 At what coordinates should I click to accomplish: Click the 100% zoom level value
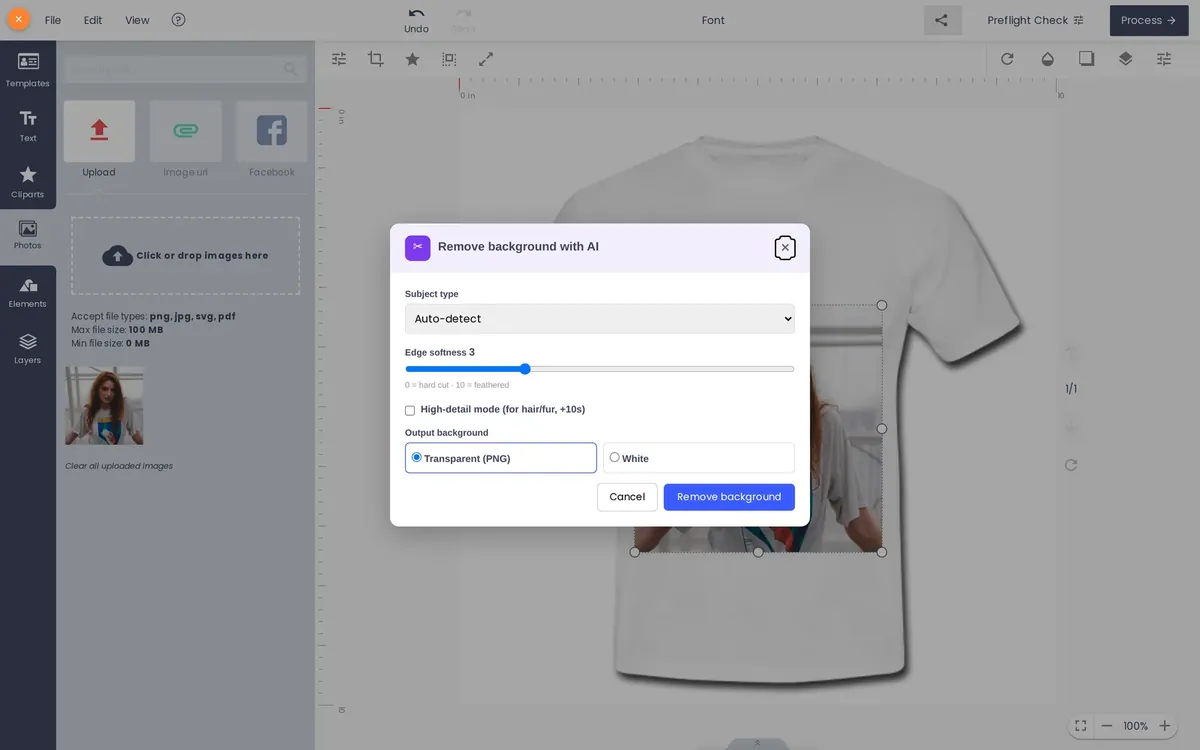[1136, 726]
